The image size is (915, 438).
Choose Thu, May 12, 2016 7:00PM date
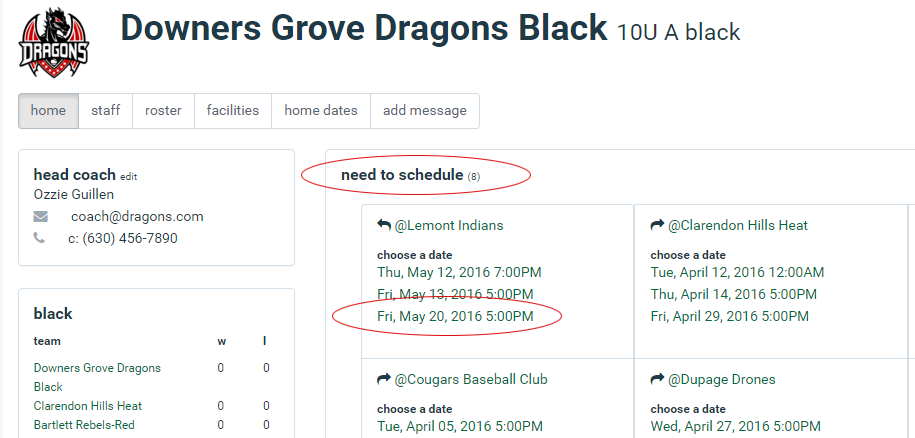coord(459,272)
